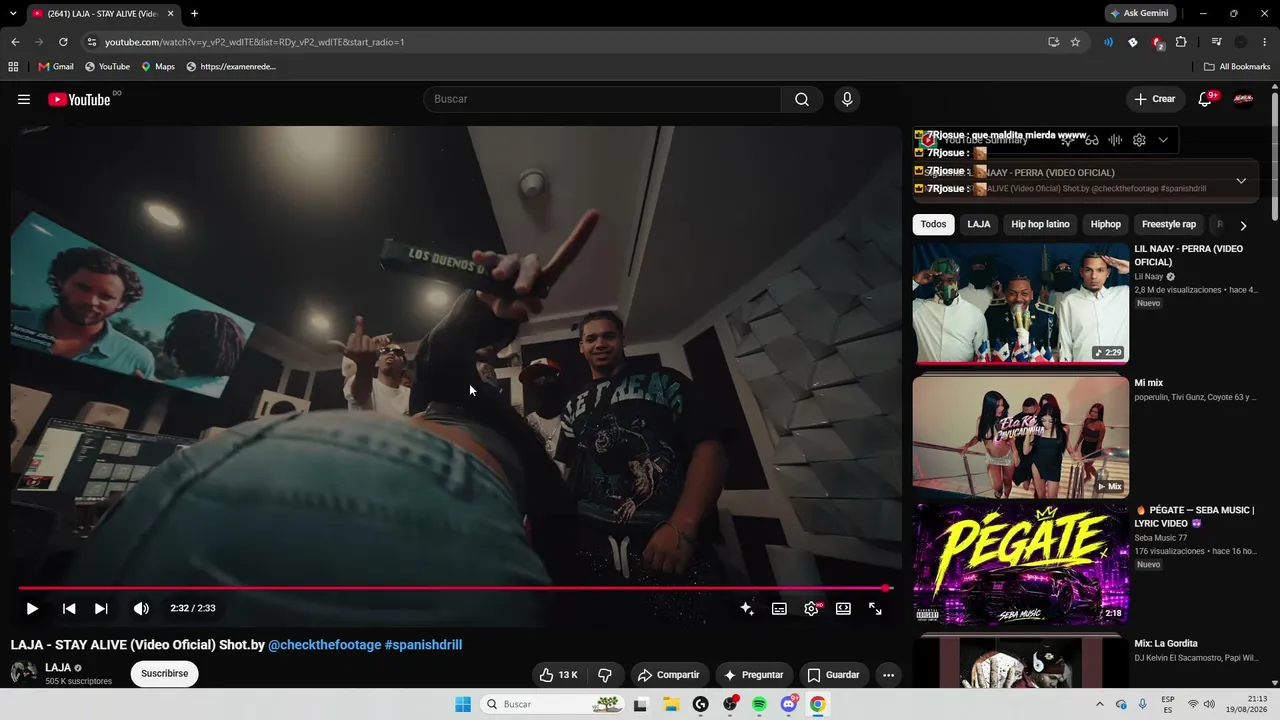Open the All Bookmarks folder
The width and height of the screenshot is (1280, 720).
(1237, 67)
